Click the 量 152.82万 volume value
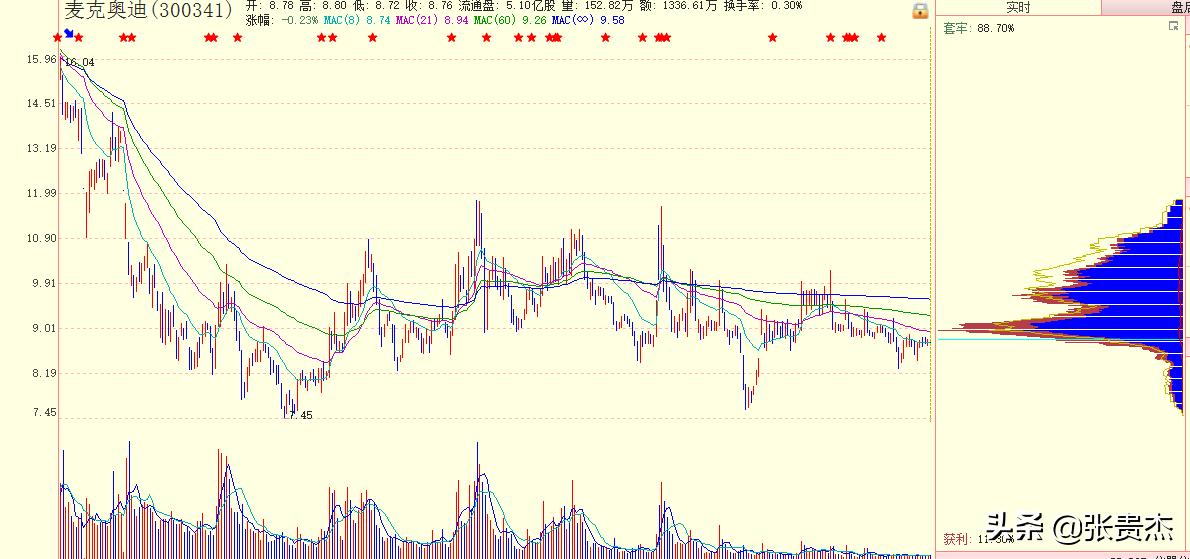 click(597, 5)
